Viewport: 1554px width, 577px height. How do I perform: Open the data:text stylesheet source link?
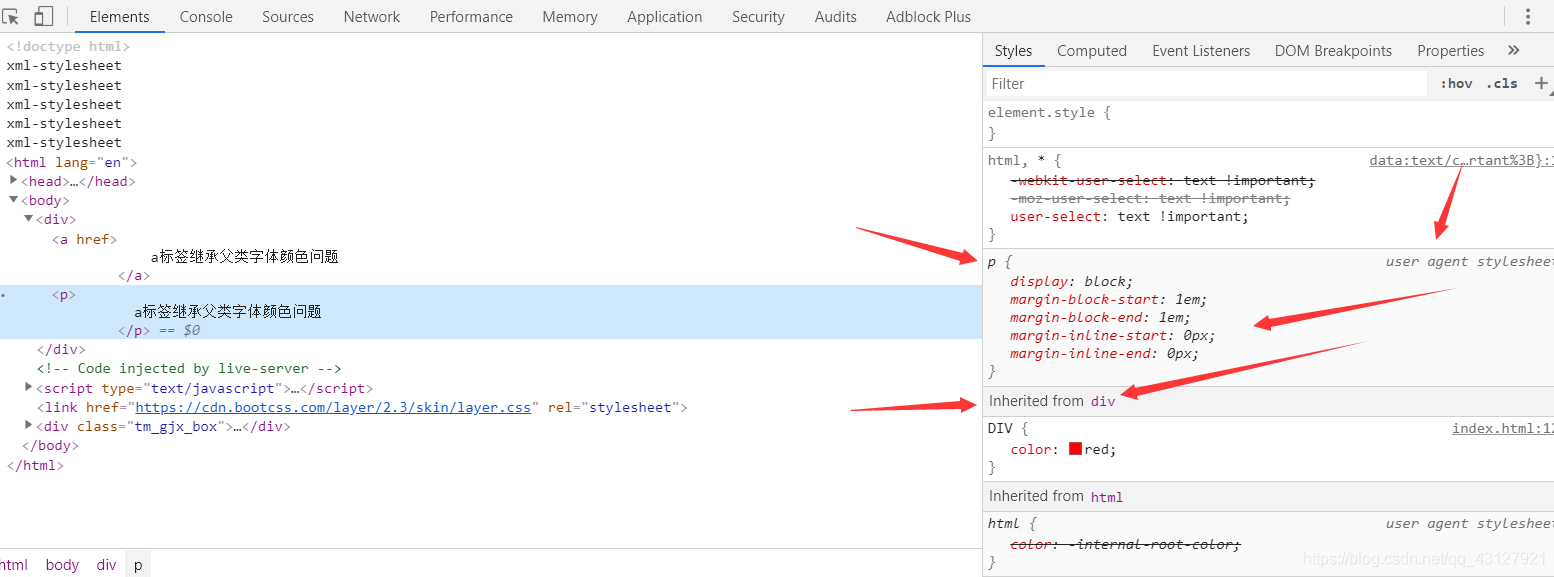[1461, 160]
